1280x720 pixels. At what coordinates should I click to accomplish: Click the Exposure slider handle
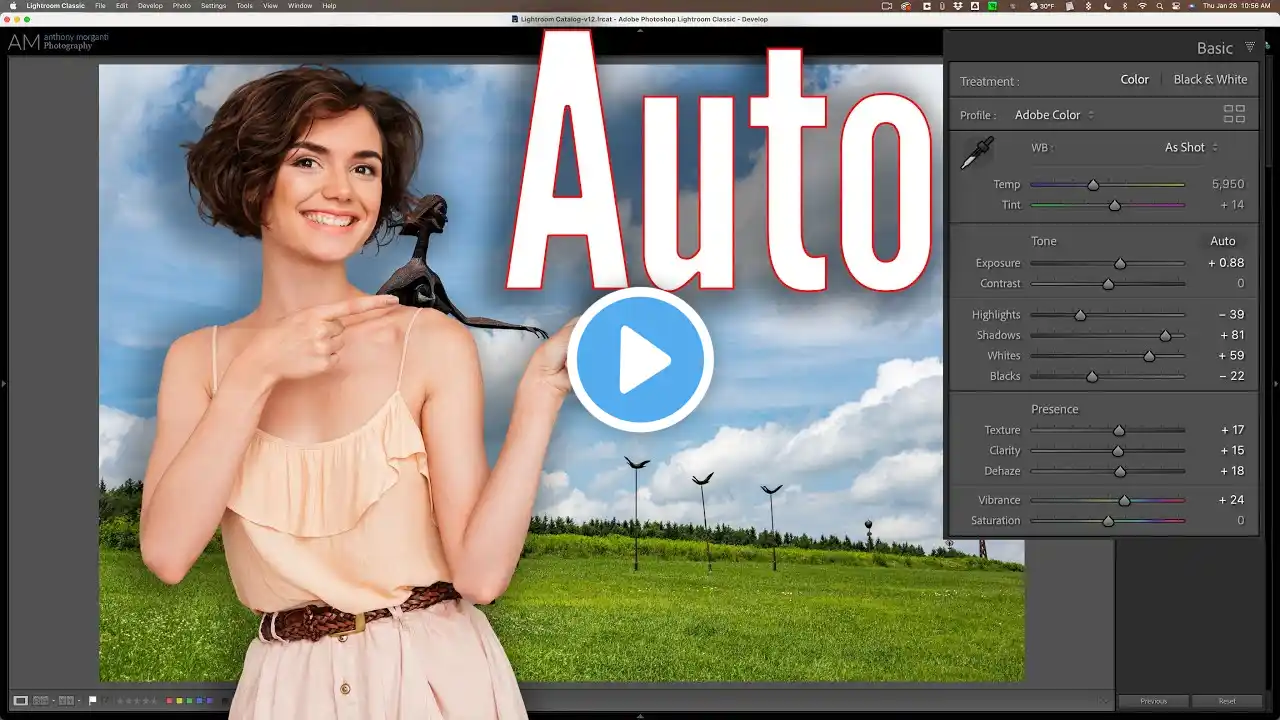(x=1120, y=264)
